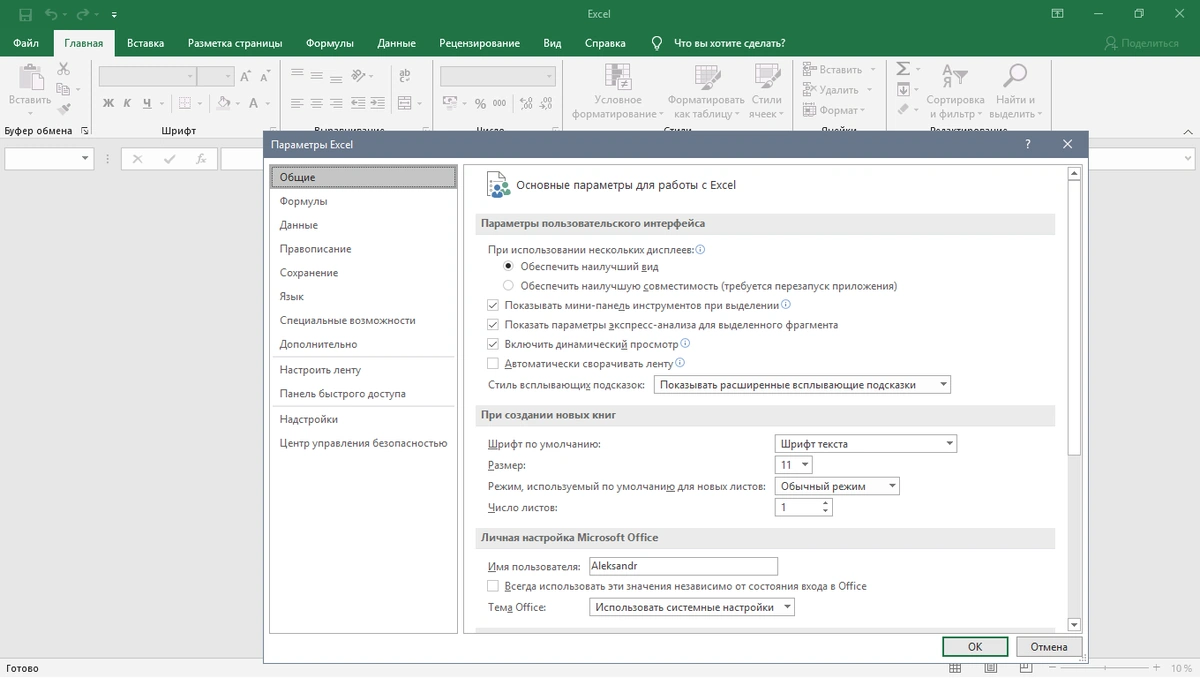Click the Merge Cells icon

[405, 103]
